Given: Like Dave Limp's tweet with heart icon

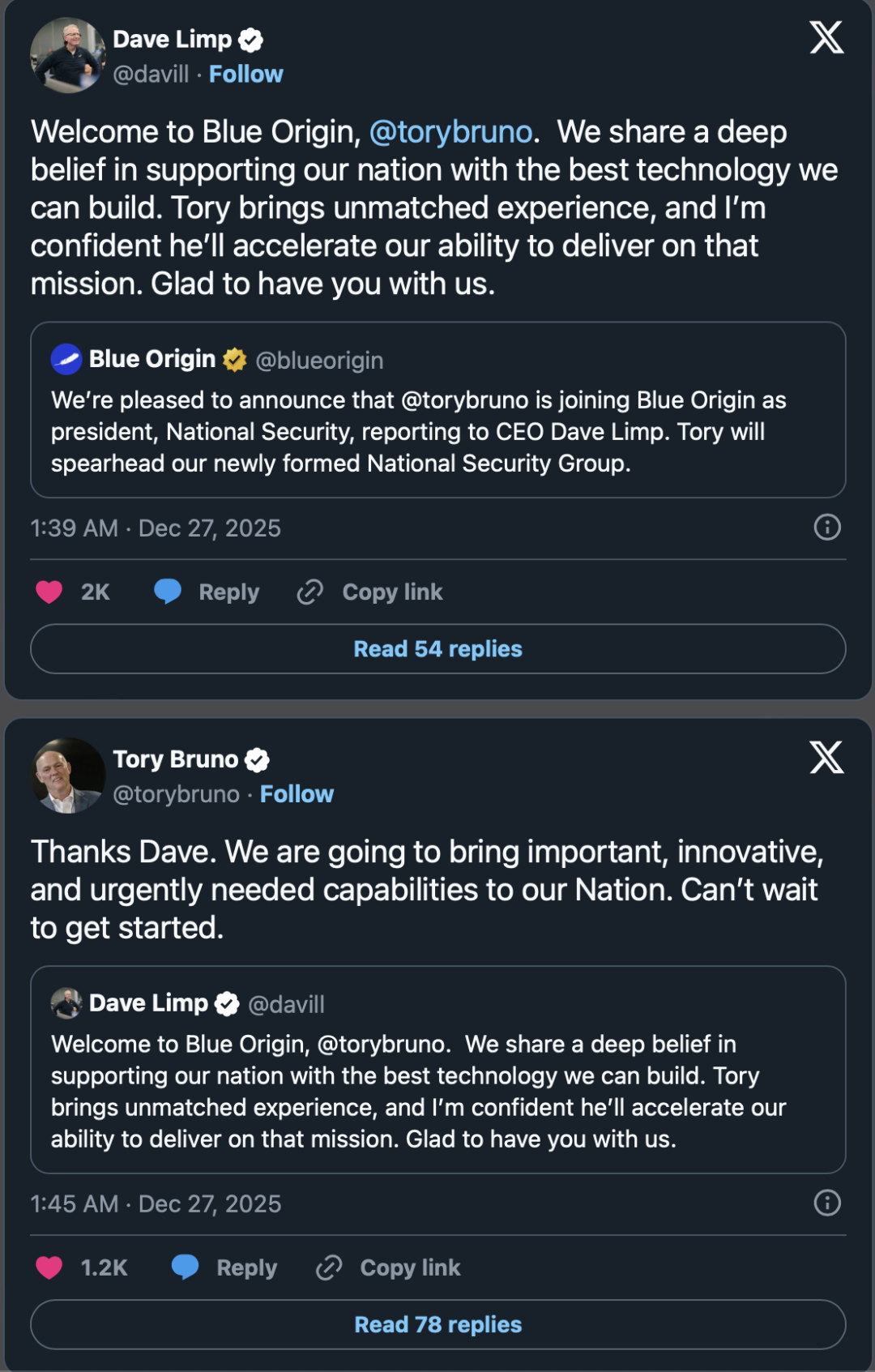Looking at the screenshot, I should pyautogui.click(x=49, y=592).
